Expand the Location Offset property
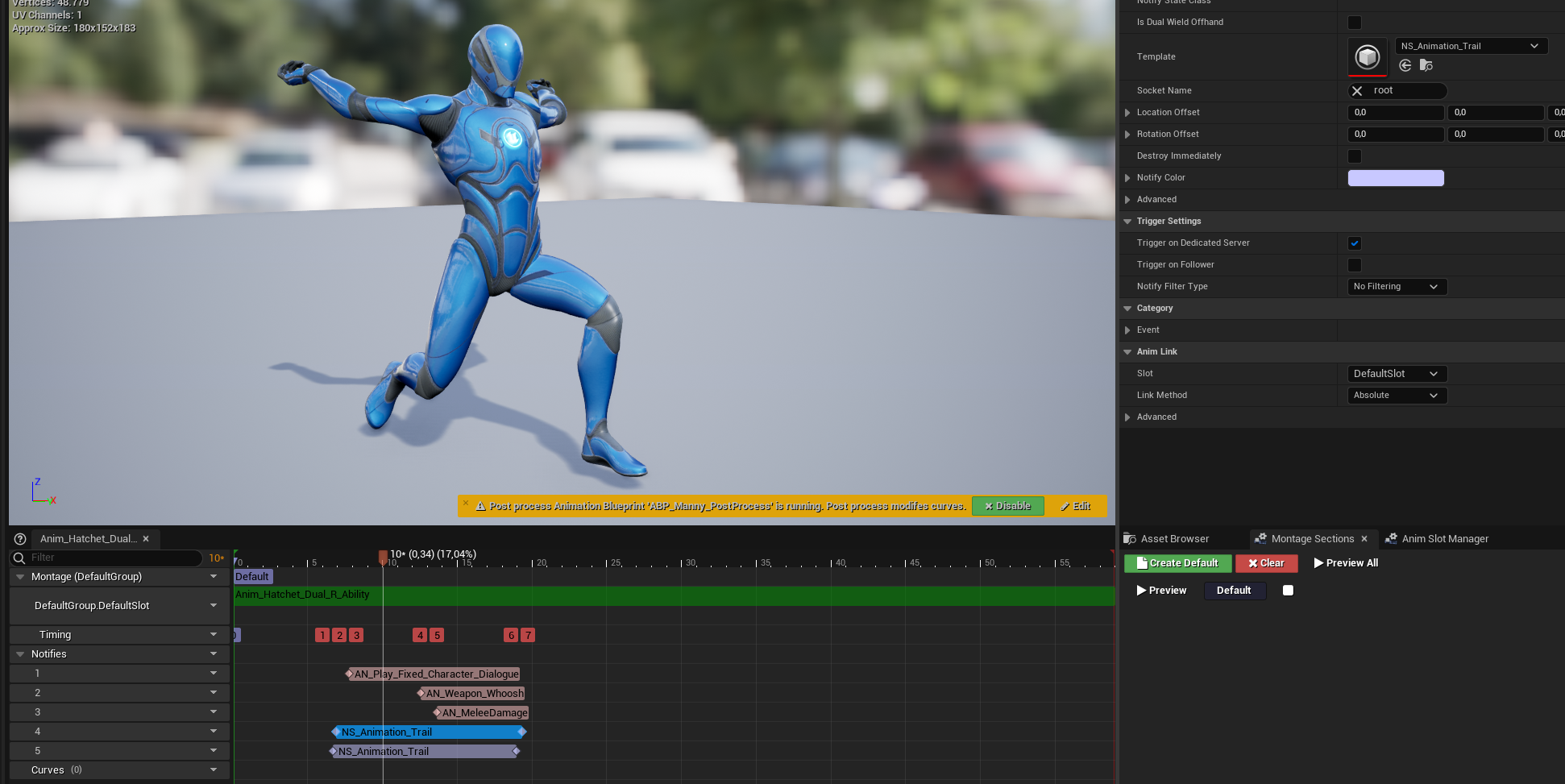1565x784 pixels. click(1127, 113)
